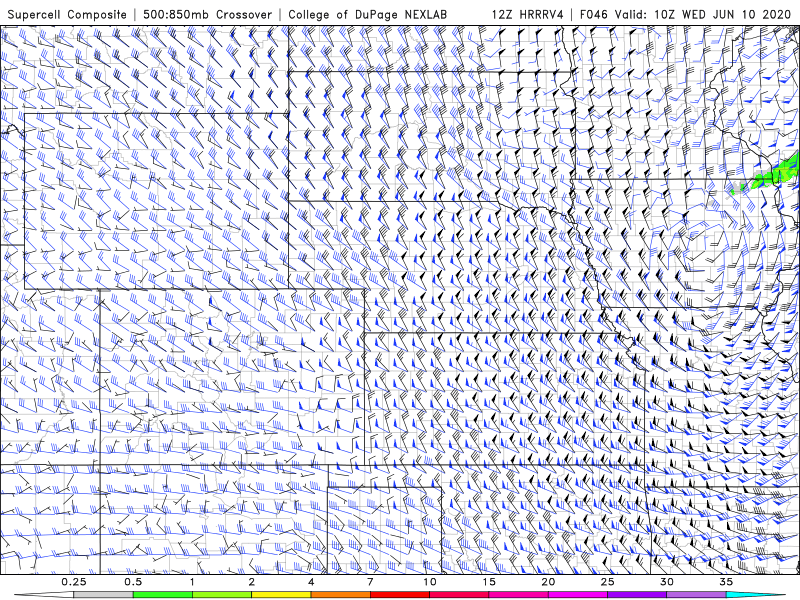Viewport: 800px width, 600px height.
Task: Click the legend value 0.5
Action: (x=133, y=582)
